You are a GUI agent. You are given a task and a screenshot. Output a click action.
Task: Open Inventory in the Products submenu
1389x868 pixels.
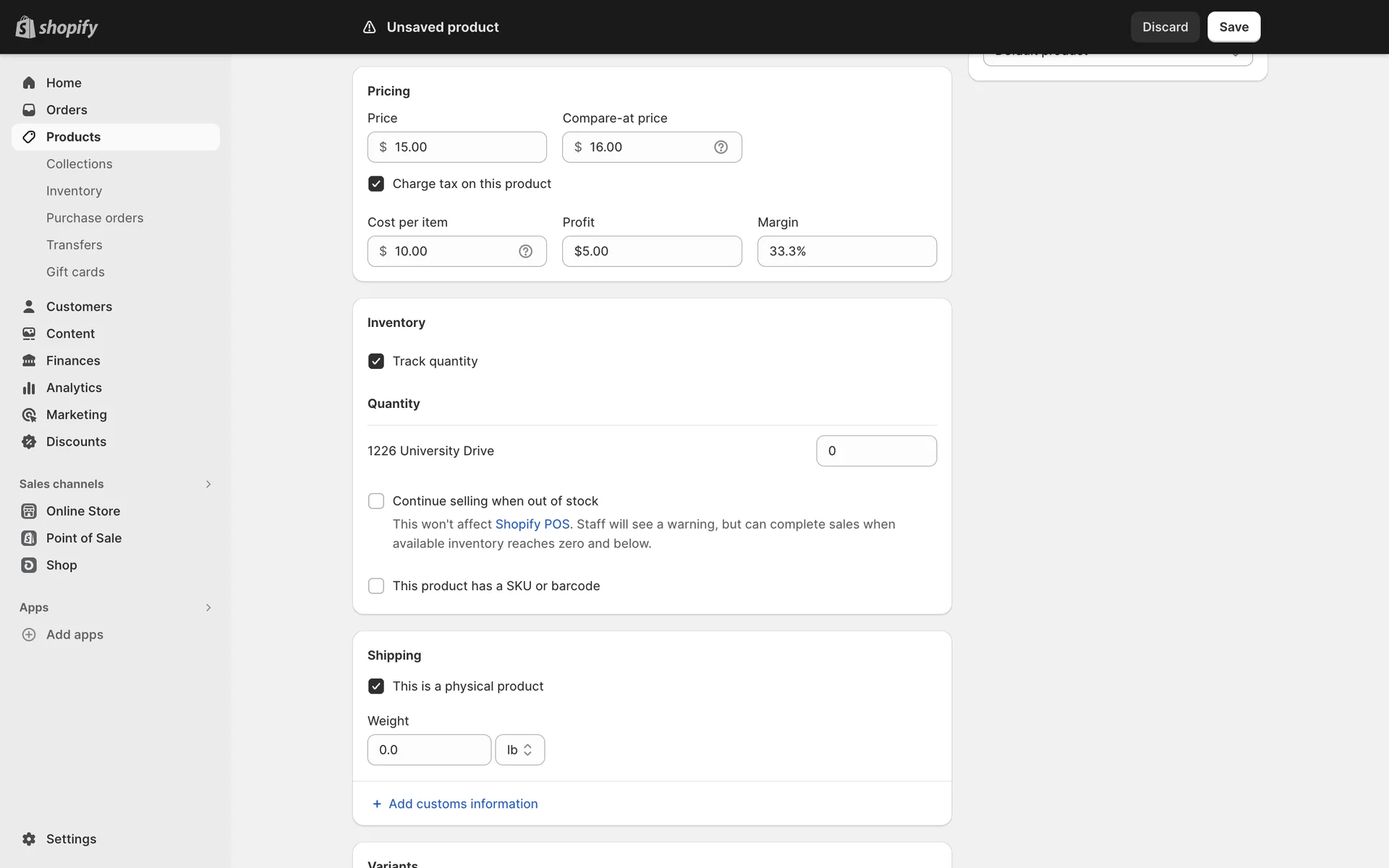point(74,191)
